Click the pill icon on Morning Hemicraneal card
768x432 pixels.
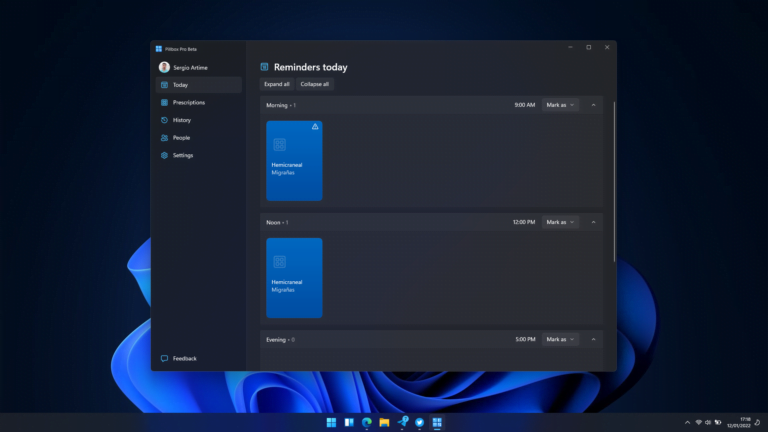pyautogui.click(x=280, y=144)
